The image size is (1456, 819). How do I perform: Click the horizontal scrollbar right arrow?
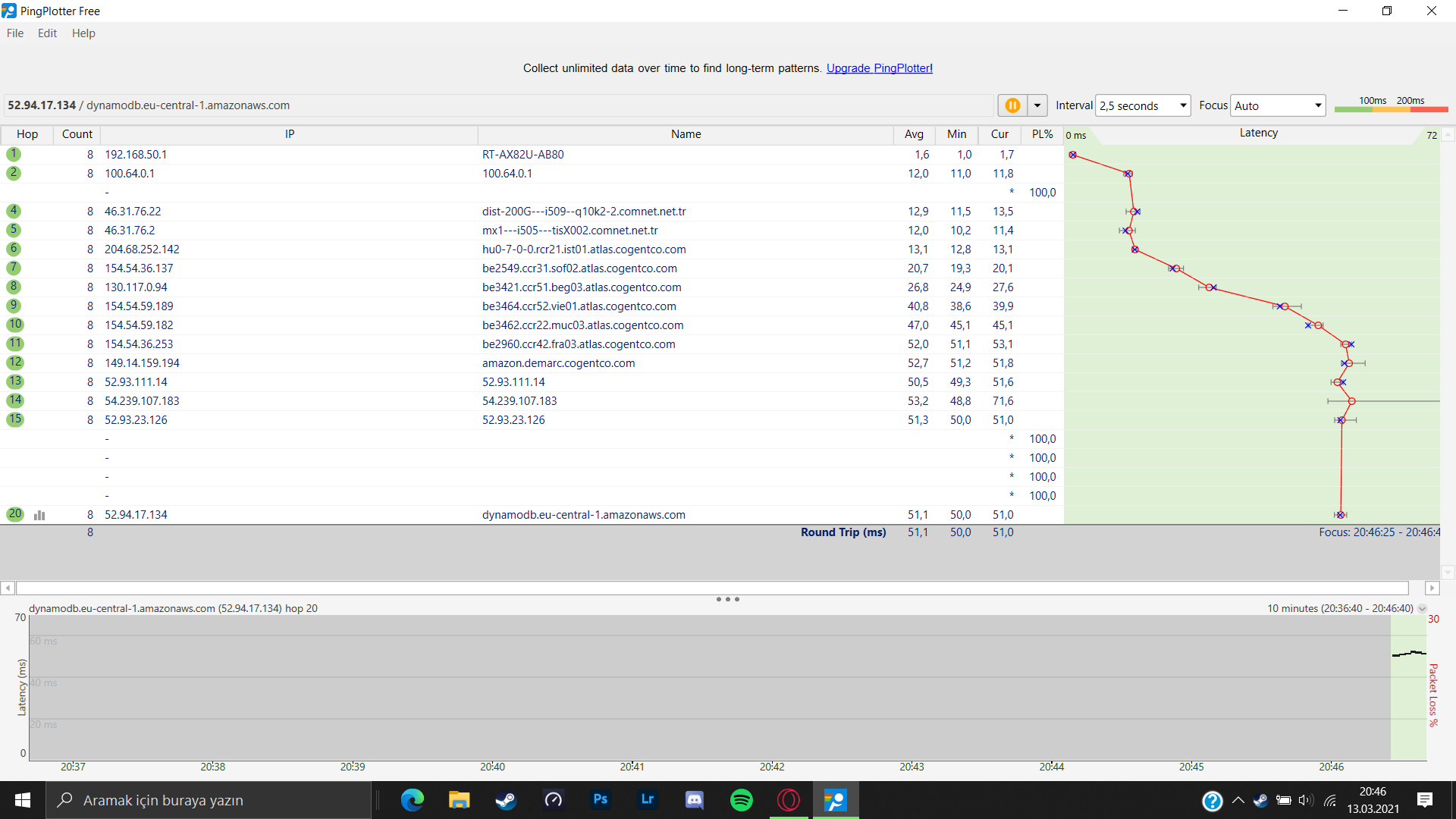click(x=1432, y=588)
